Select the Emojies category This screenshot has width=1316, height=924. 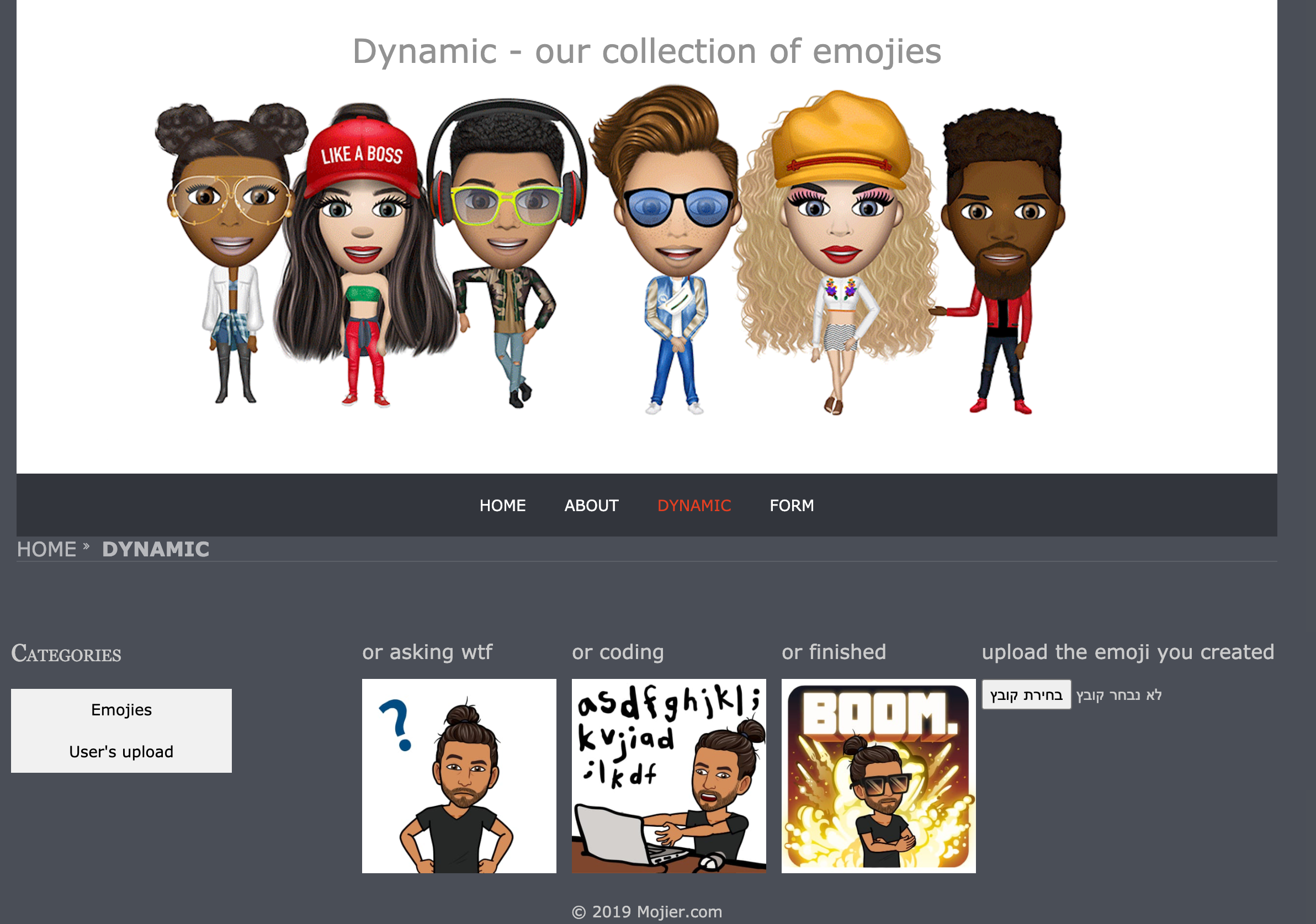point(121,710)
